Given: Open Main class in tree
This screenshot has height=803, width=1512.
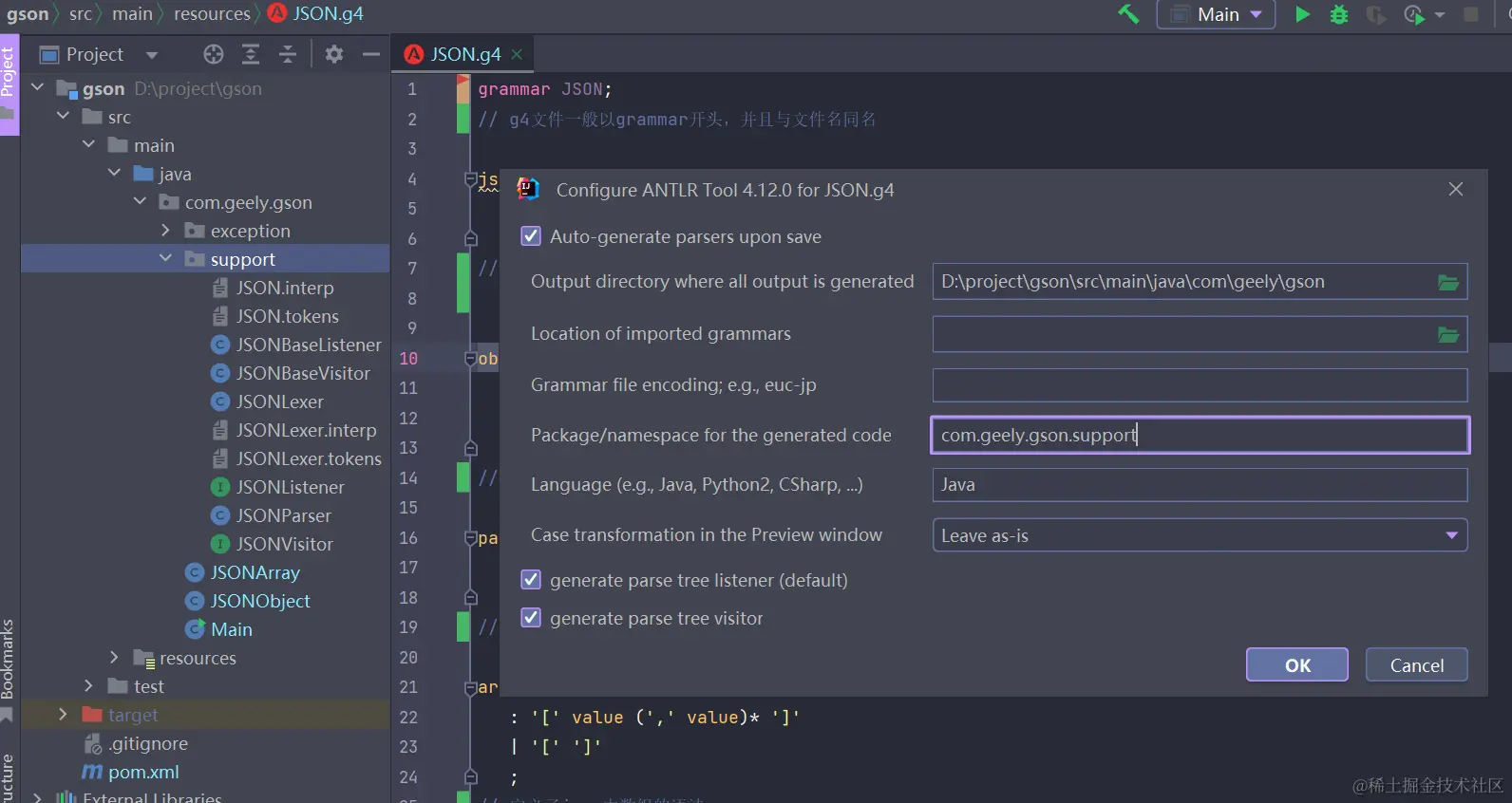Looking at the screenshot, I should 231,629.
